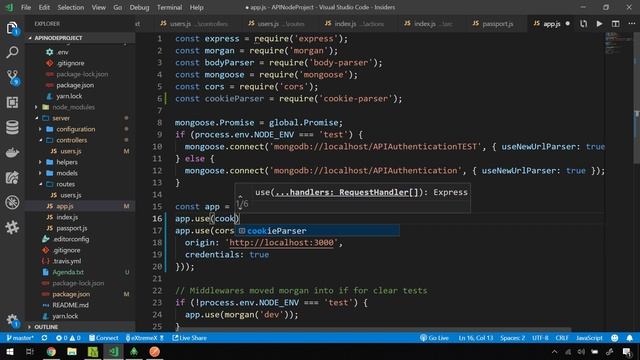The height and width of the screenshot is (360, 640).
Task: Open the Search view in activity bar
Action: [x=12, y=52]
